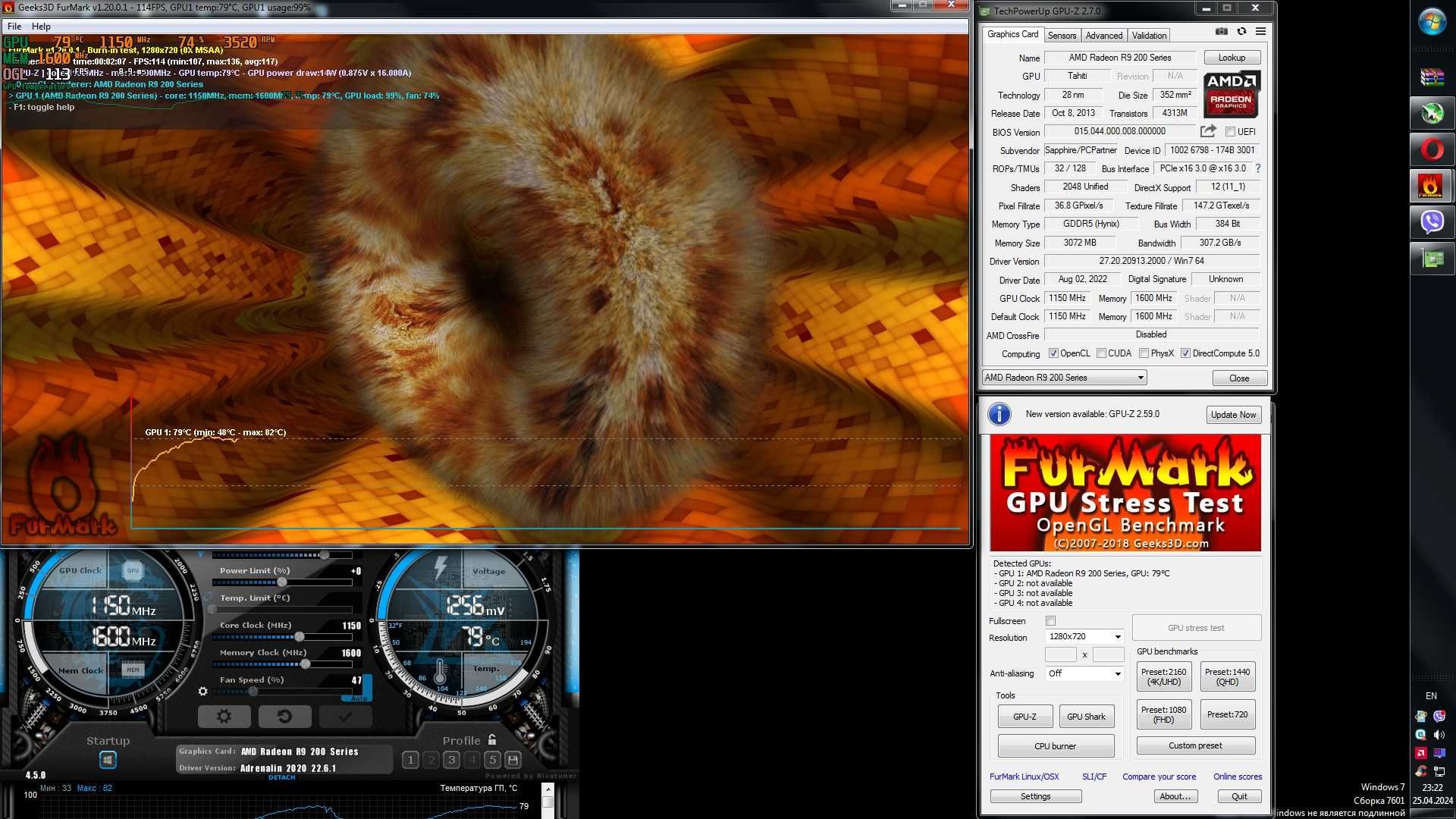1456x819 pixels.
Task: Click the save profile floppy icon
Action: (513, 760)
